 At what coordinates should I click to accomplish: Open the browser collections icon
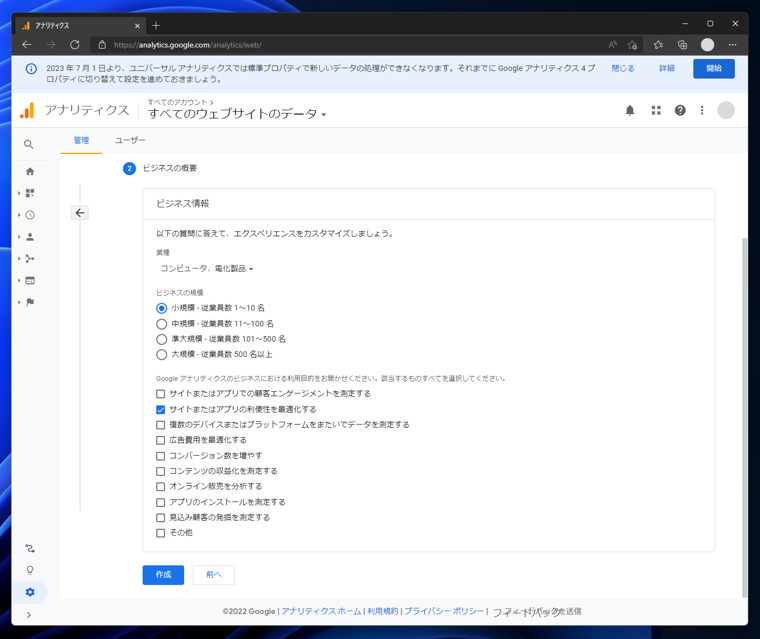pos(682,45)
